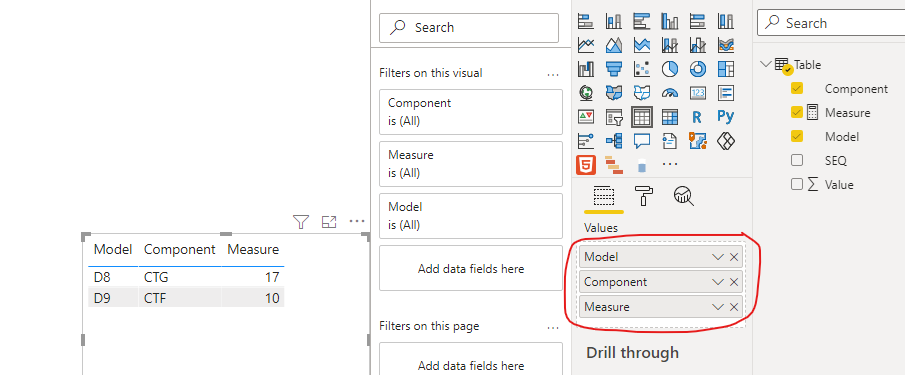Image resolution: width=905 pixels, height=375 pixels.
Task: Choose the 100% stacked column chart visual
Action: pyautogui.click(x=726, y=22)
